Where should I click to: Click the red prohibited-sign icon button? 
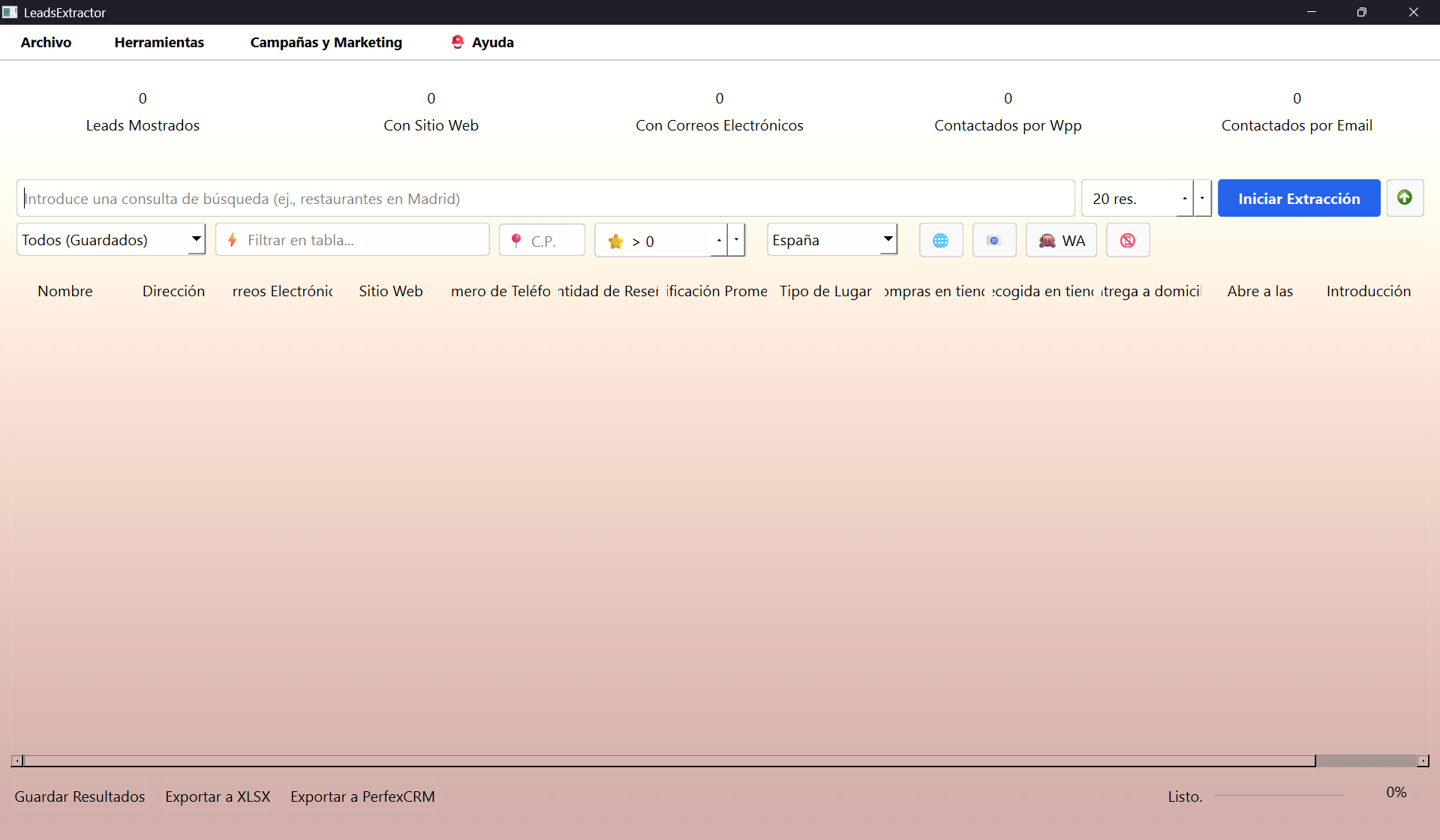click(1127, 241)
